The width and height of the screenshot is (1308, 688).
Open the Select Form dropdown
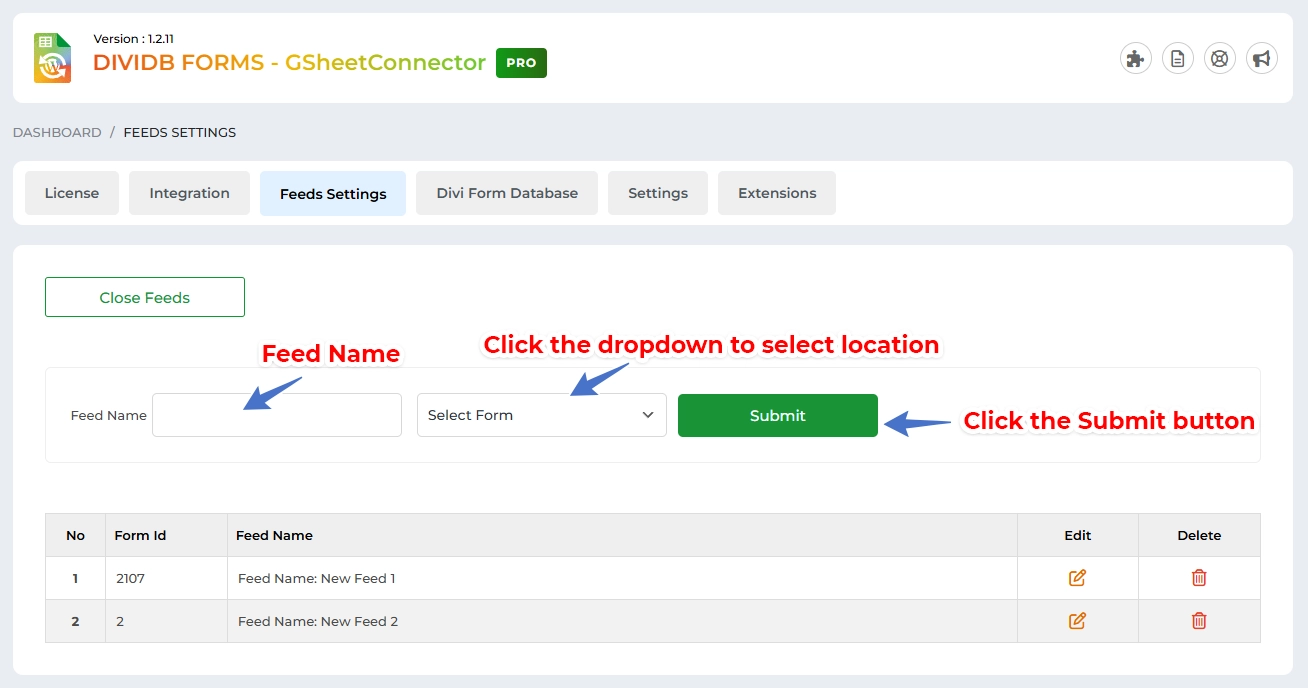click(x=541, y=414)
